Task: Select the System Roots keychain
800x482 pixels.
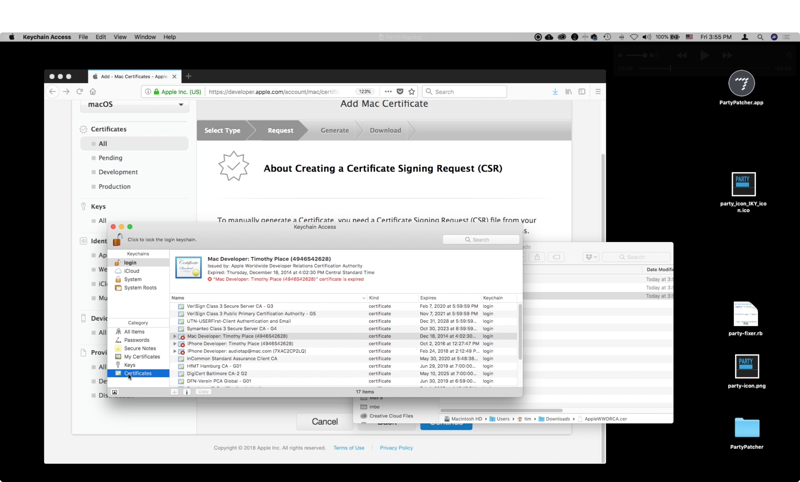Action: click(138, 288)
